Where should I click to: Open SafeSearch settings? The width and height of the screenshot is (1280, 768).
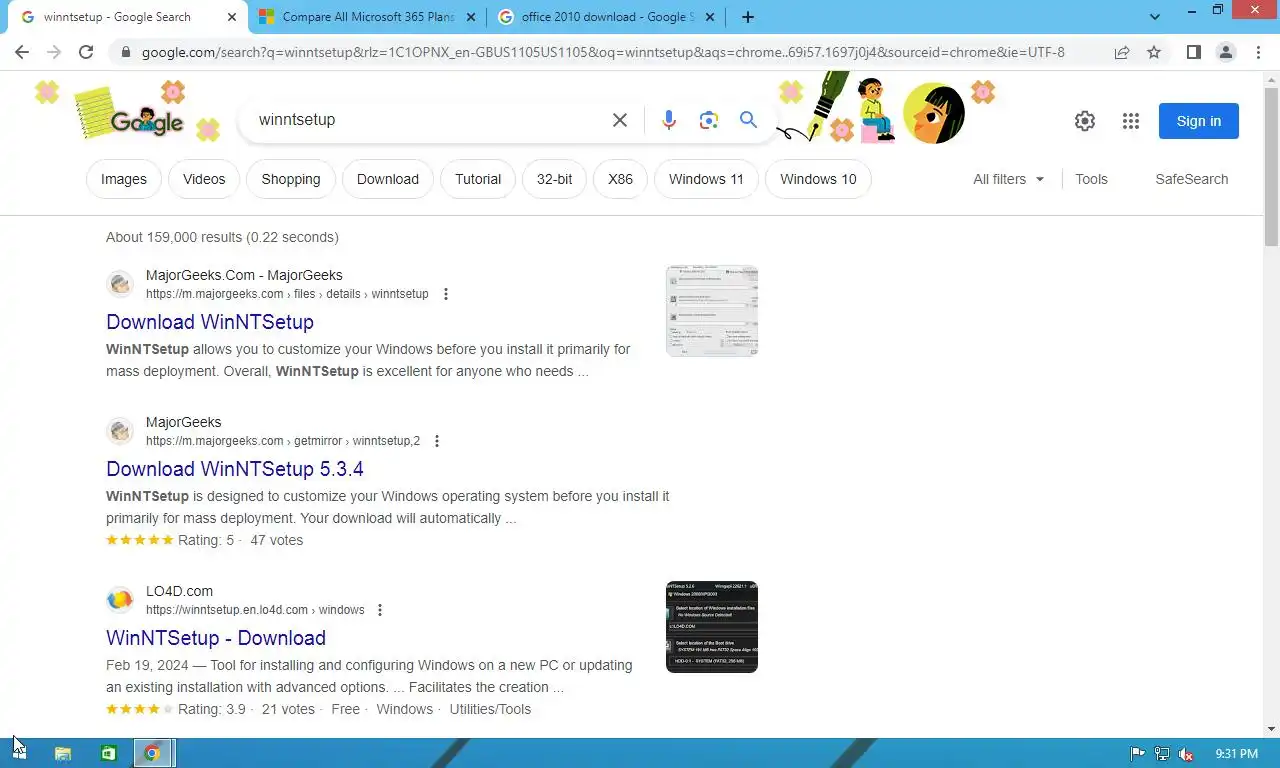pyautogui.click(x=1191, y=179)
